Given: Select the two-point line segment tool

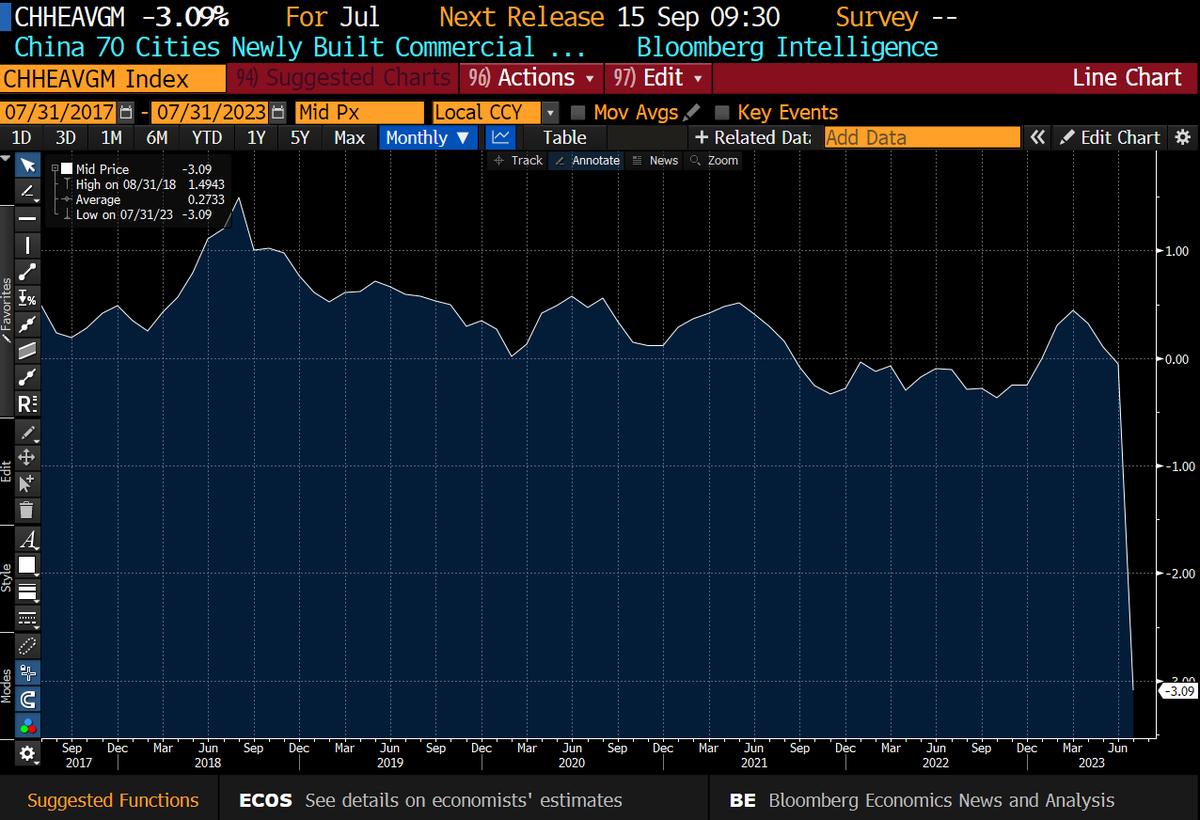Looking at the screenshot, I should pos(27,271).
